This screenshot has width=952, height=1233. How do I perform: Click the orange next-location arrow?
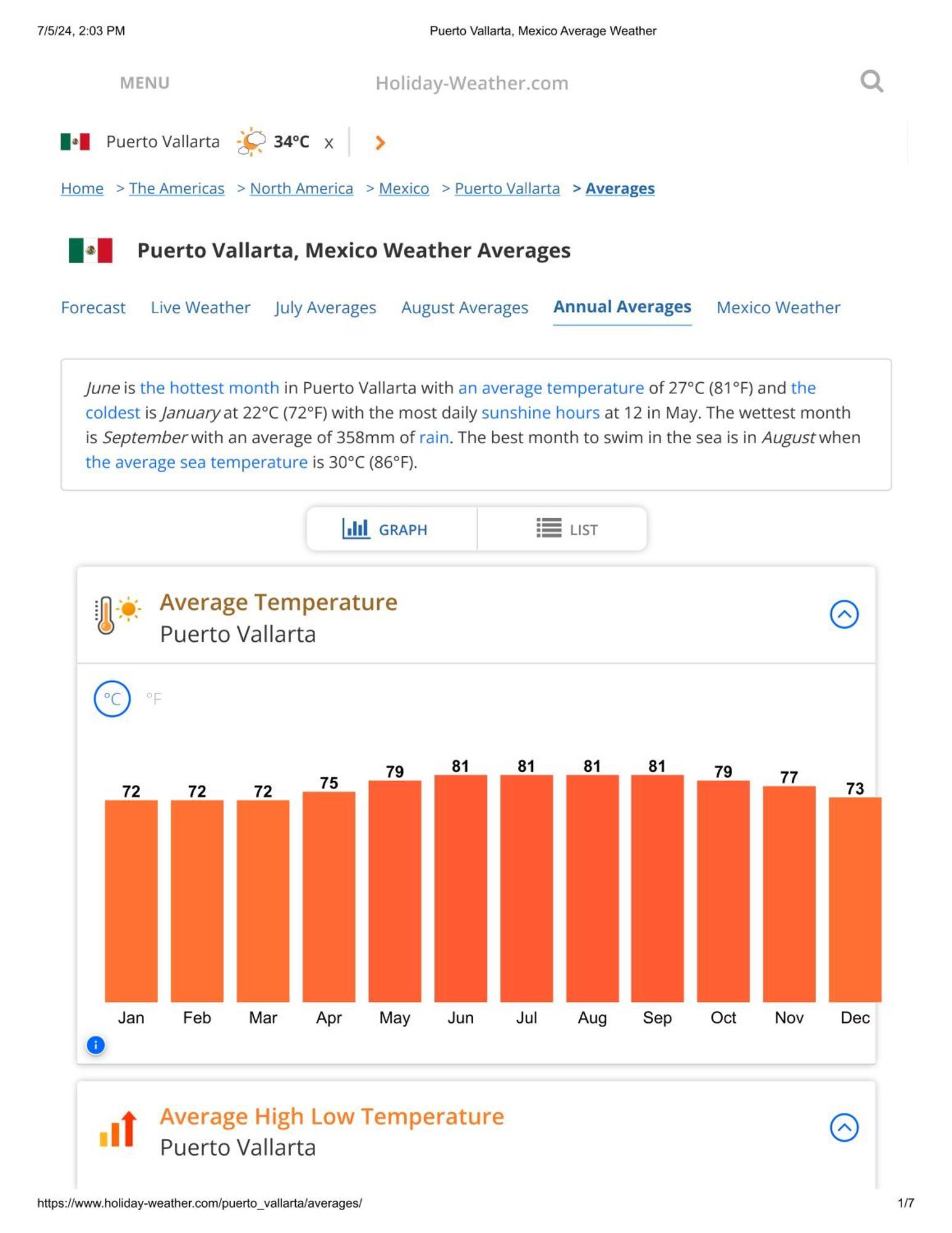click(x=380, y=142)
